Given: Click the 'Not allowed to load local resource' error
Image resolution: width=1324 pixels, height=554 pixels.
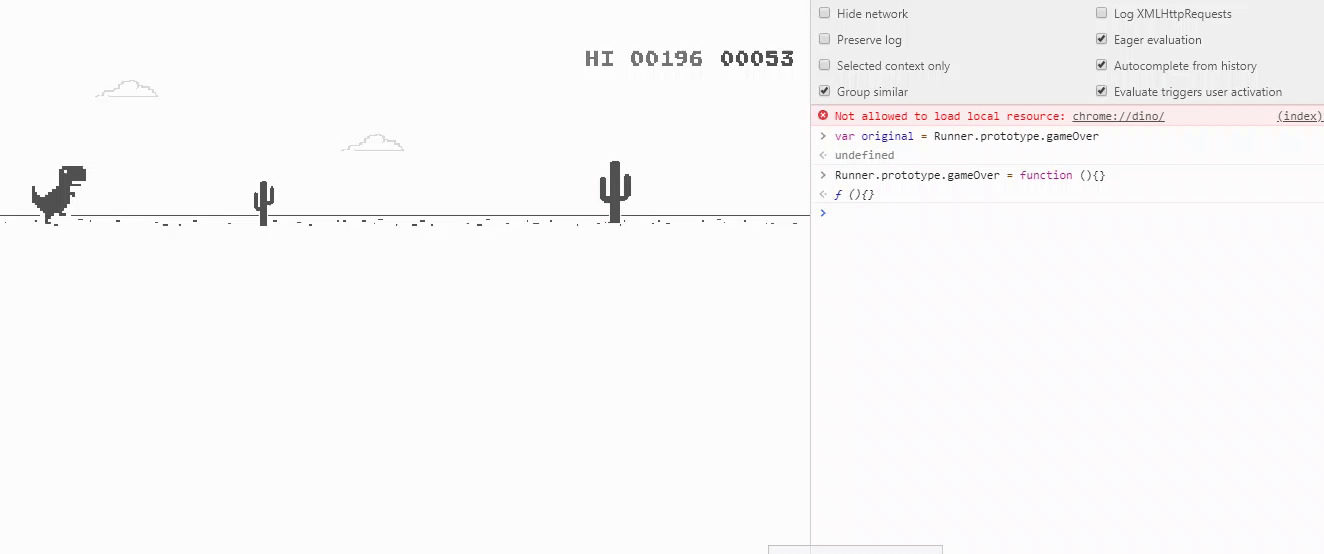Looking at the screenshot, I should (951, 117).
